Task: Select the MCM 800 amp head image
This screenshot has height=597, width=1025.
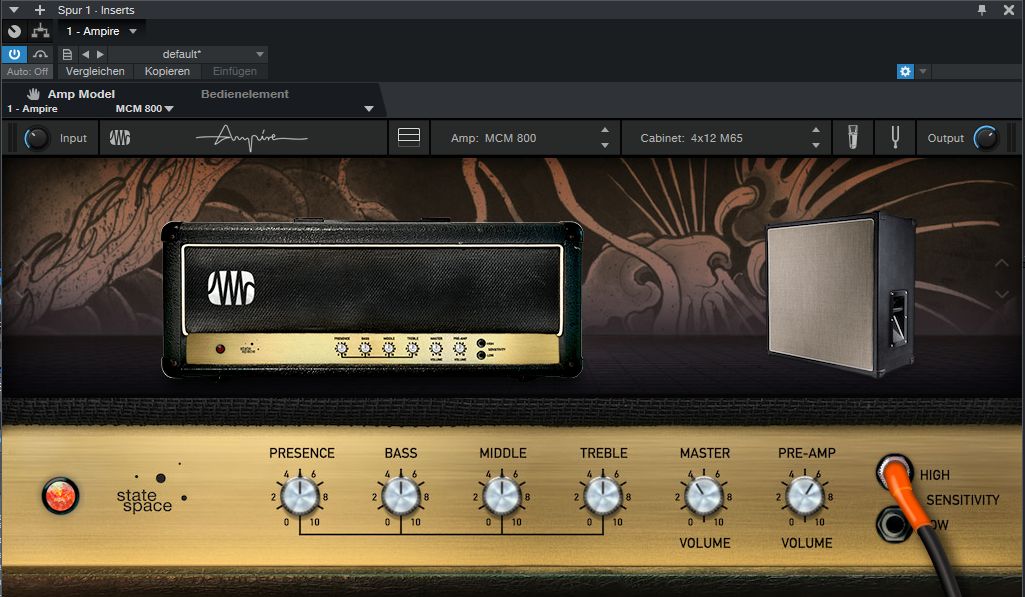Action: [x=372, y=299]
